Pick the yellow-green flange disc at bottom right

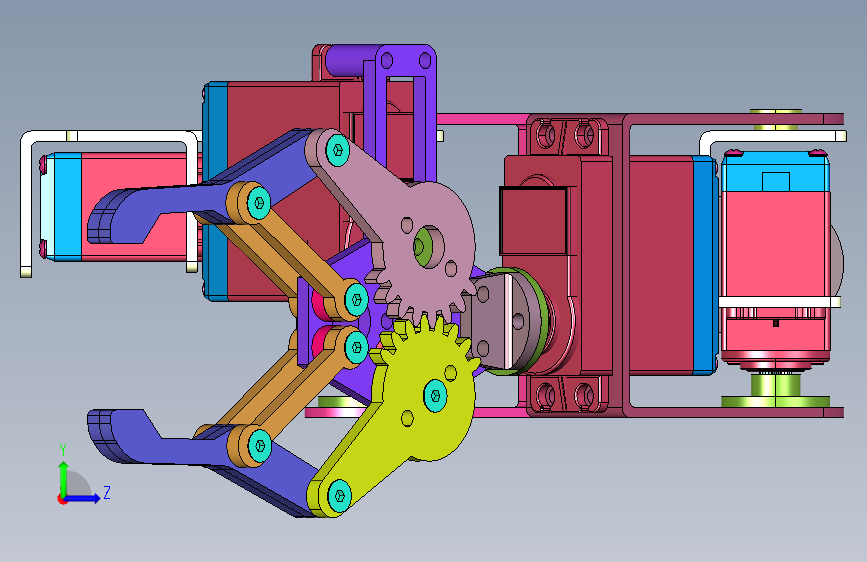tap(775, 401)
